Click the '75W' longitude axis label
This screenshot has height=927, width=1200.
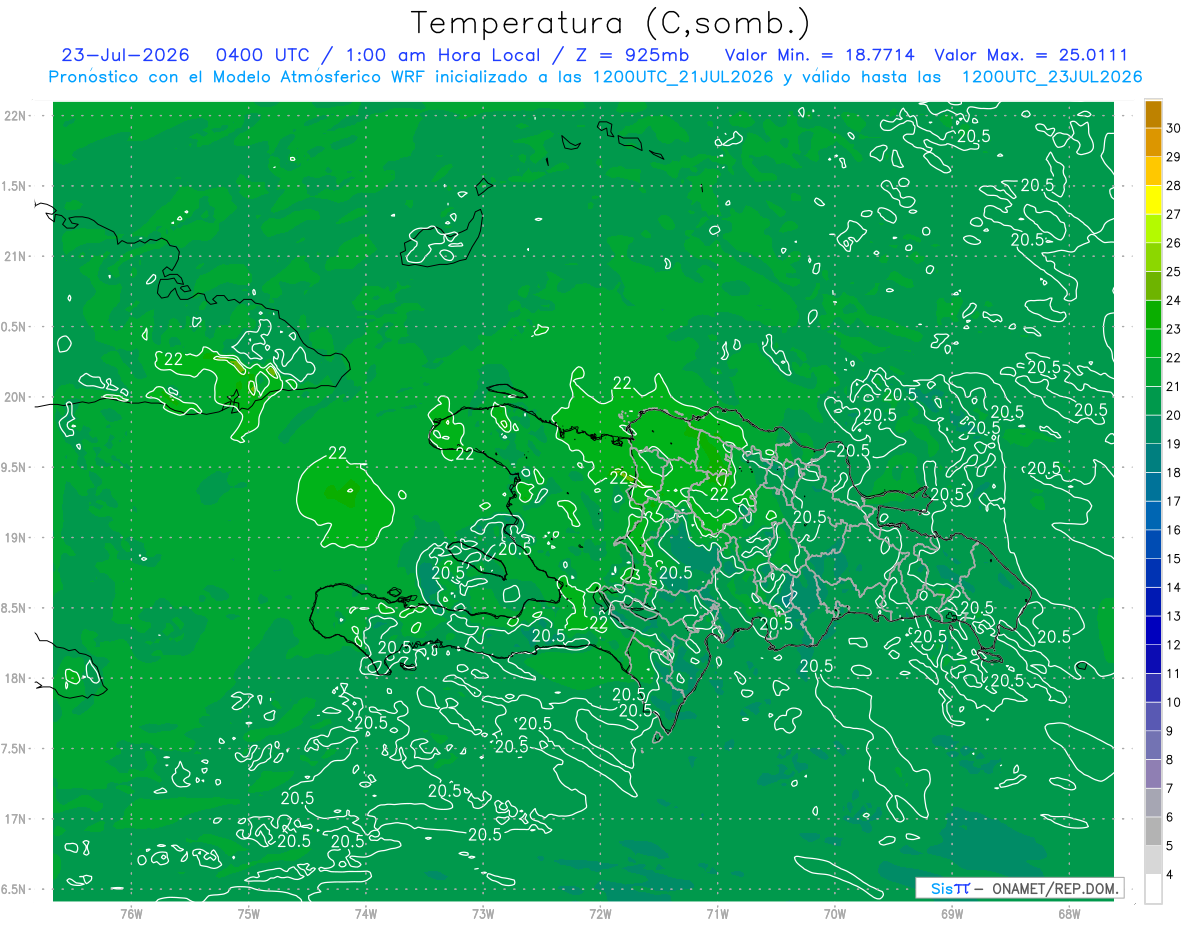coord(249,914)
